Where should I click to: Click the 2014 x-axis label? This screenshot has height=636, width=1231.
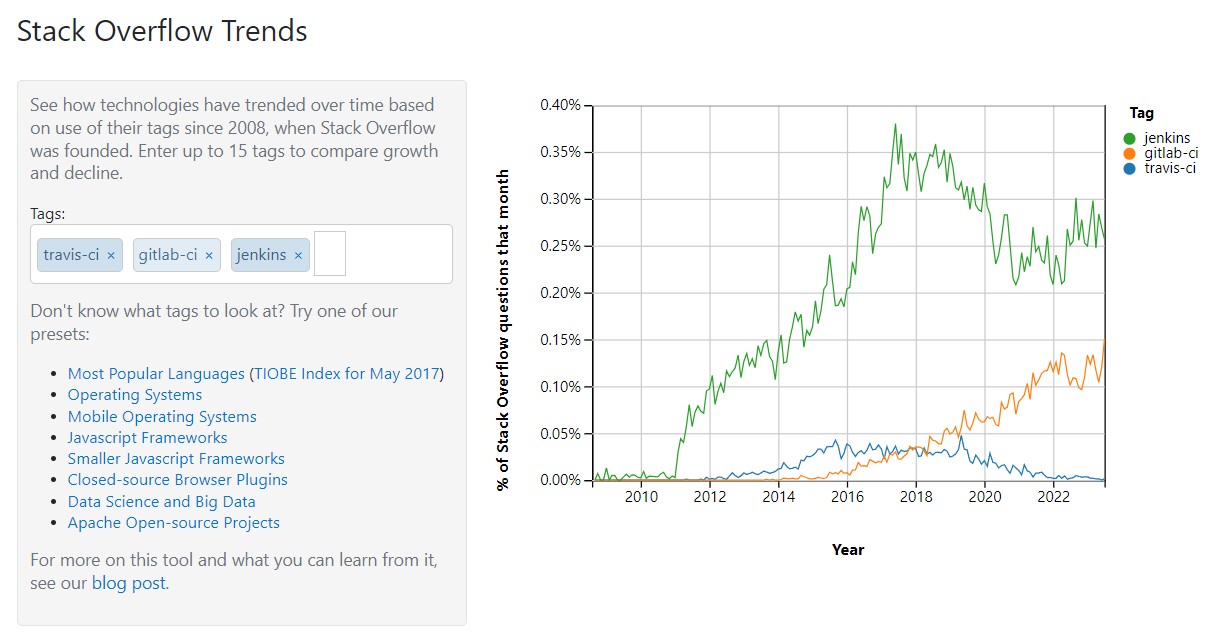(779, 497)
